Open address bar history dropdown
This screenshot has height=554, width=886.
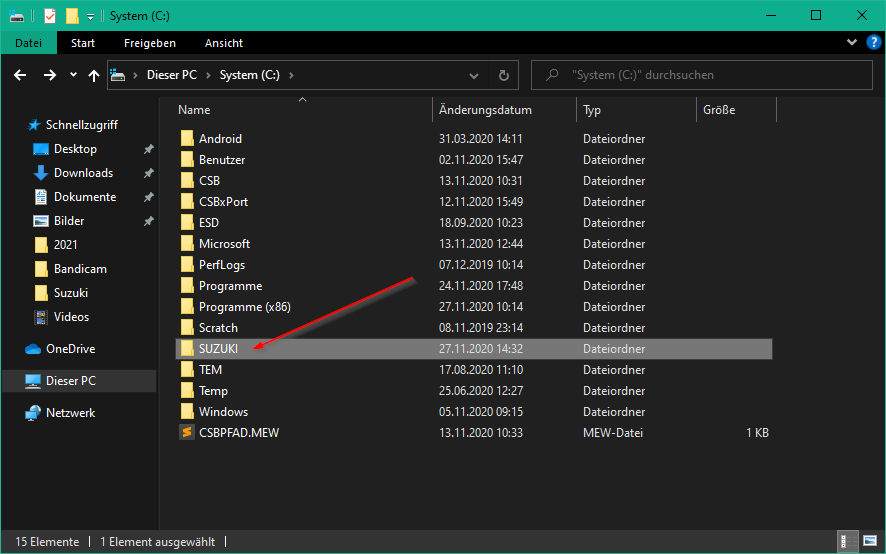[474, 75]
